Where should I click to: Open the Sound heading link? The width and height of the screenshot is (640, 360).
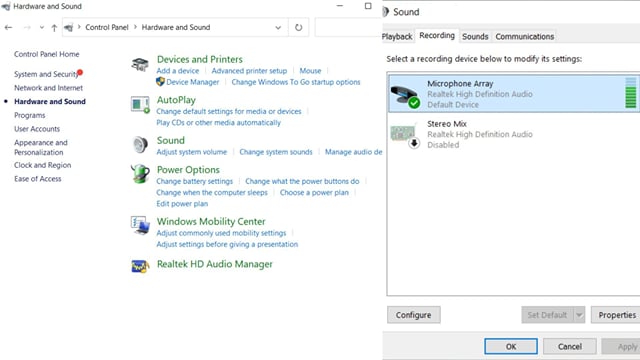171,140
